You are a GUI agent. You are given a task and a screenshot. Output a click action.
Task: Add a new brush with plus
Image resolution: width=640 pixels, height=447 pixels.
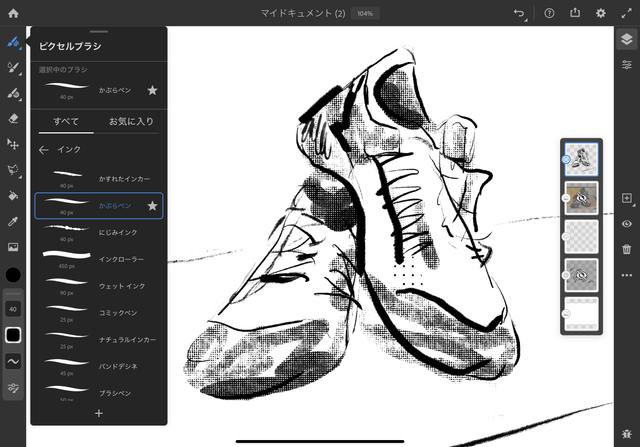coord(99,414)
